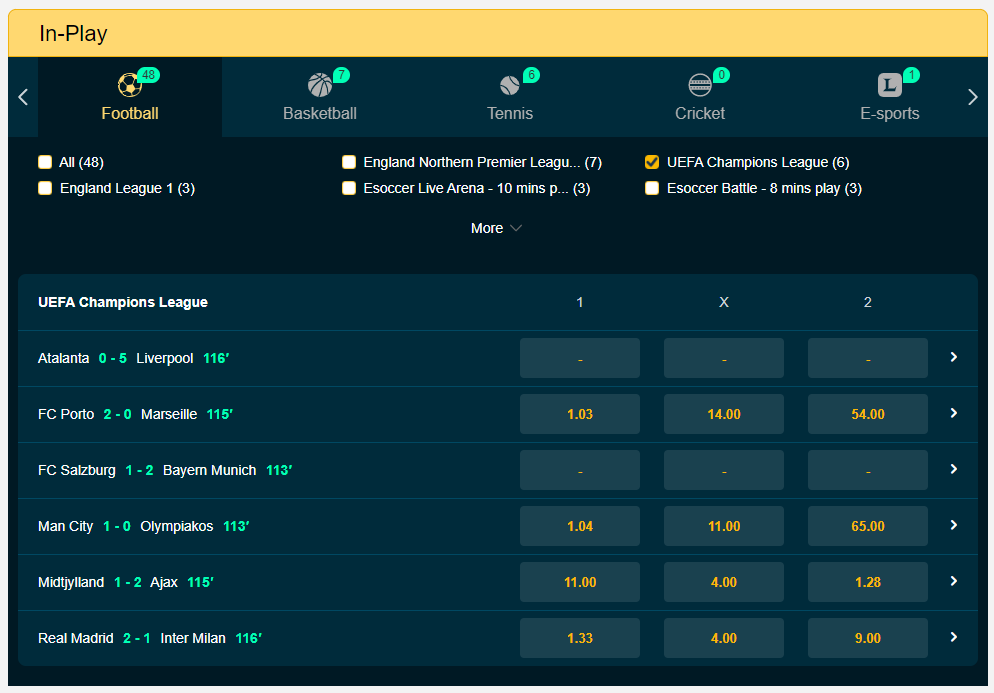Enable England League 1 filter
The height and width of the screenshot is (693, 994).
pyautogui.click(x=45, y=188)
